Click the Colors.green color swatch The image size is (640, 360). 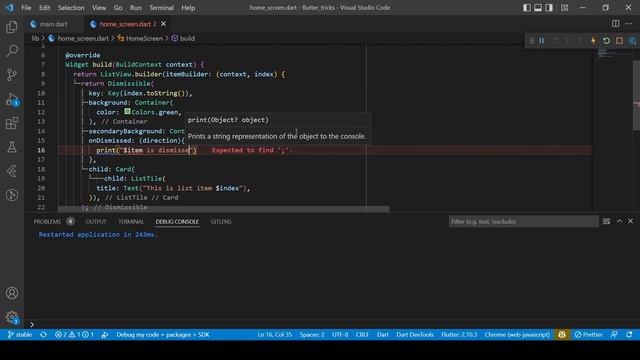(127, 111)
